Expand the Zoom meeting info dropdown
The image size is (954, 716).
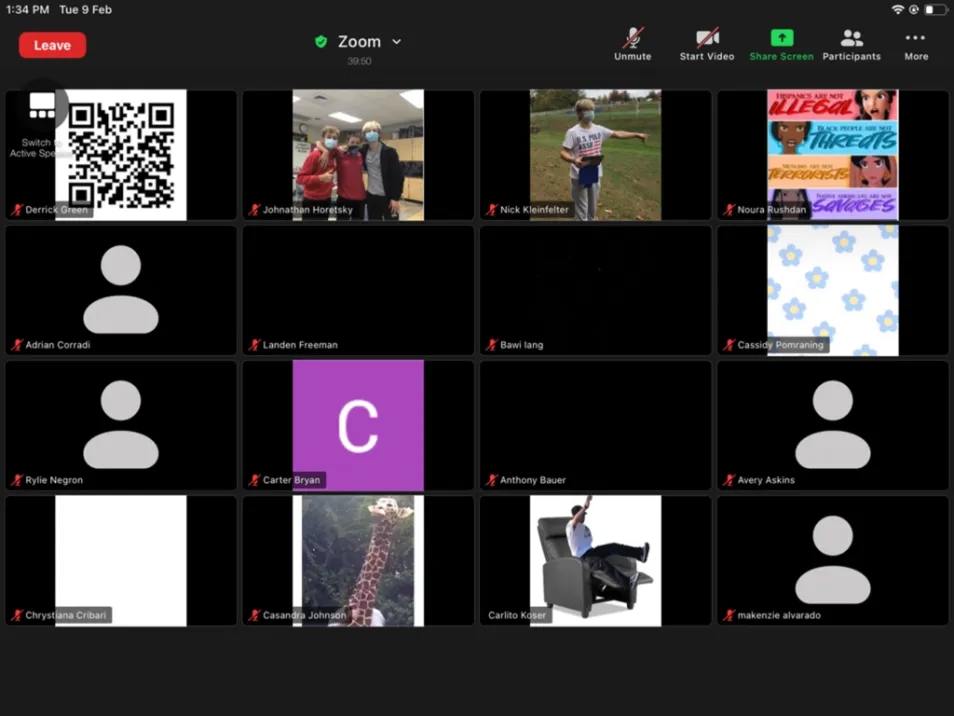[396, 42]
